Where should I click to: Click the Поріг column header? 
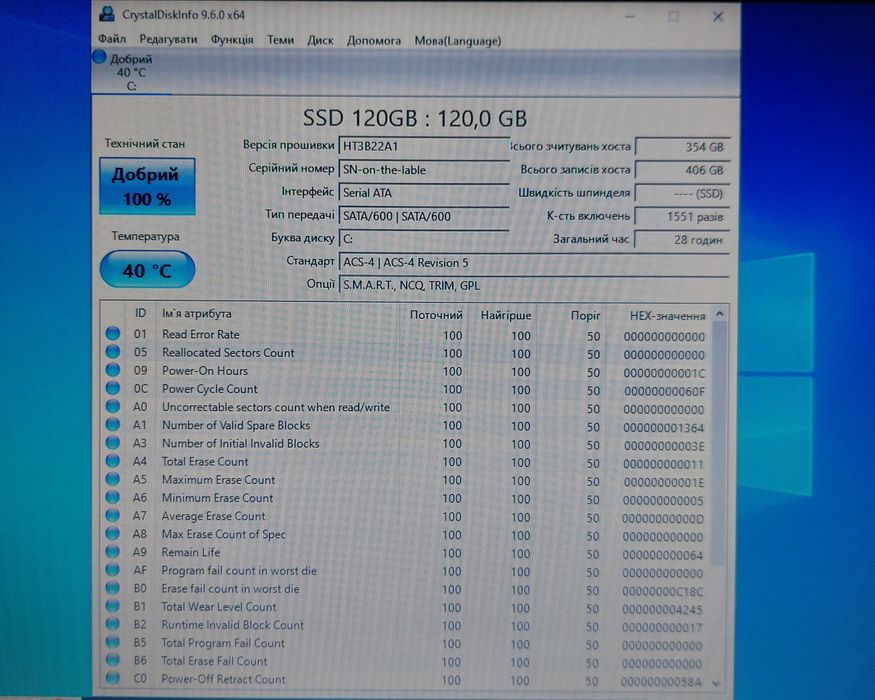coord(585,315)
